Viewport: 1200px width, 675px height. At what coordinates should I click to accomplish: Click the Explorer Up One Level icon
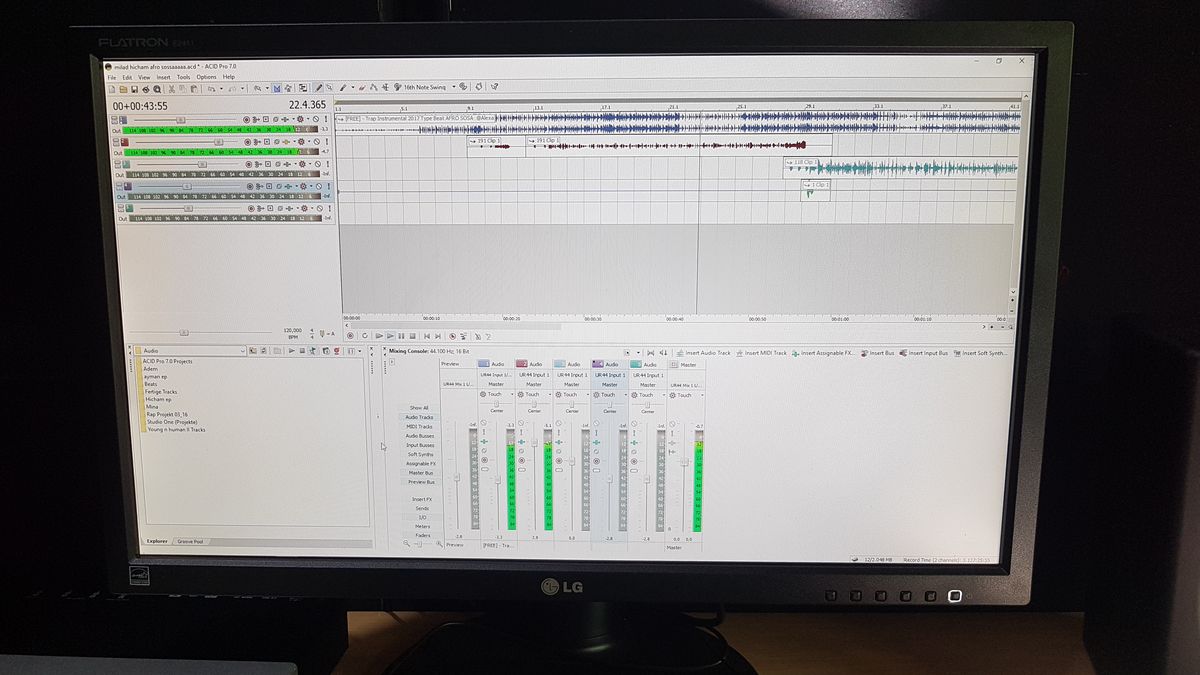[x=252, y=351]
